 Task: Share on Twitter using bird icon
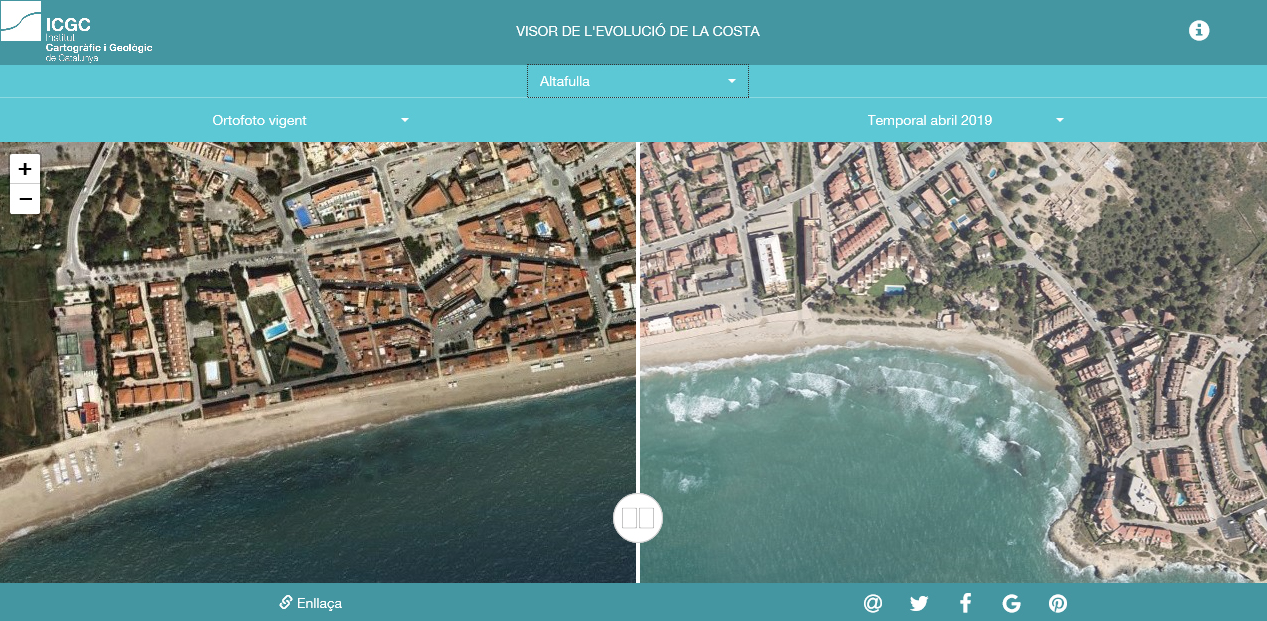919,603
